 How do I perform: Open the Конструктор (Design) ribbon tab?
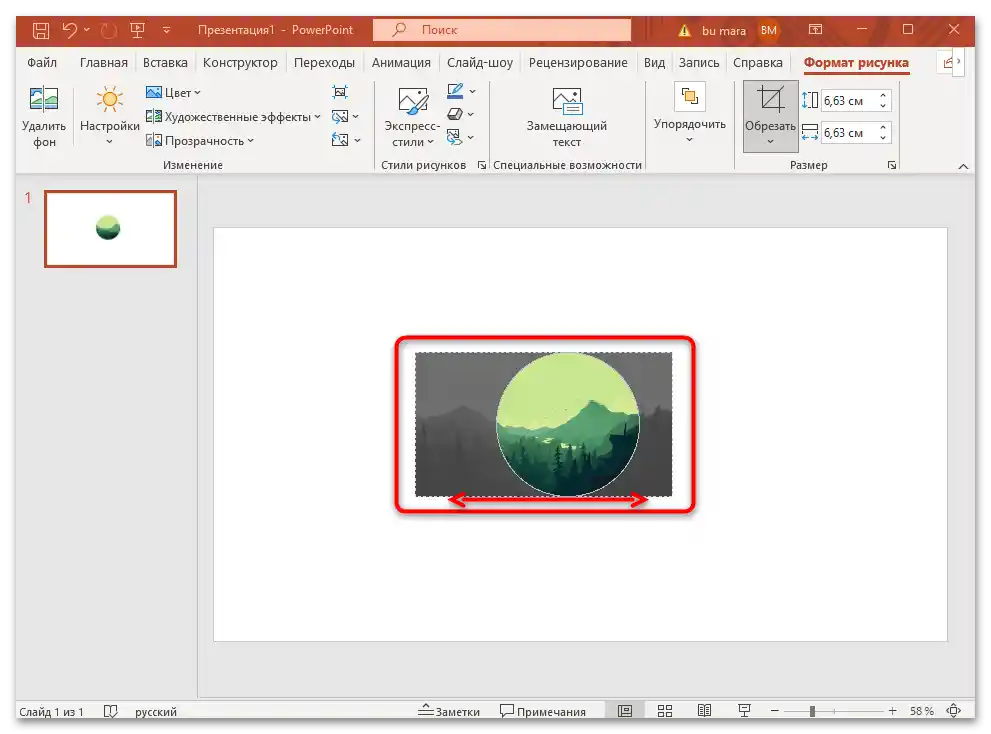coord(240,62)
